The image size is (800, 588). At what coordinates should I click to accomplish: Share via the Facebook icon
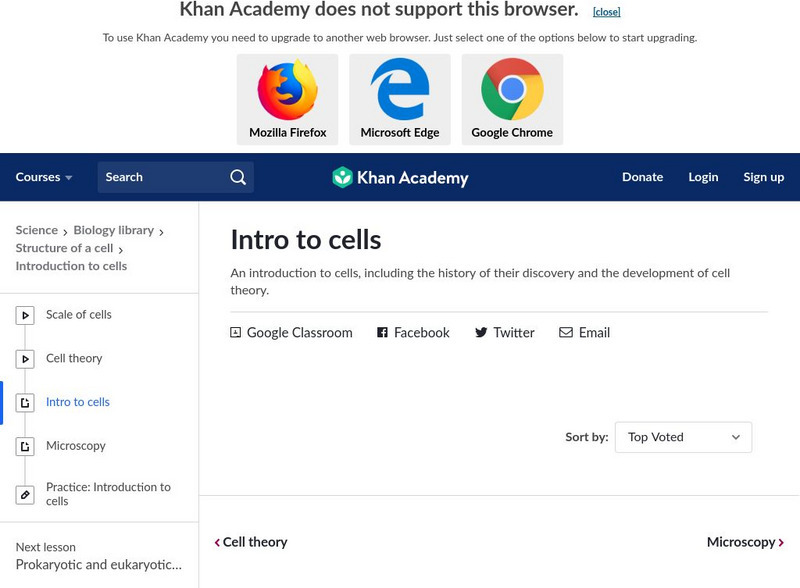(382, 333)
